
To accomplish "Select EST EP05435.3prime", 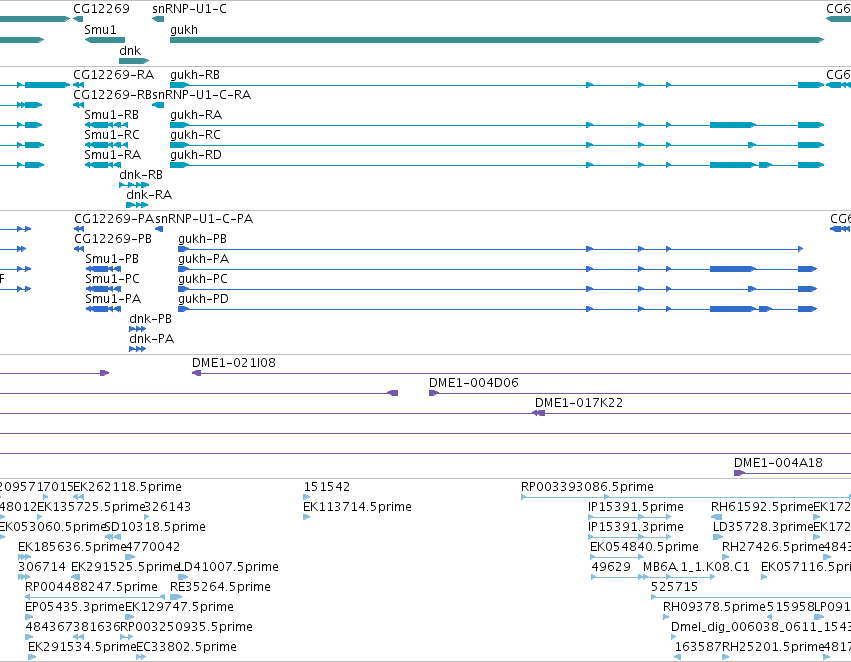I will pos(29,618).
